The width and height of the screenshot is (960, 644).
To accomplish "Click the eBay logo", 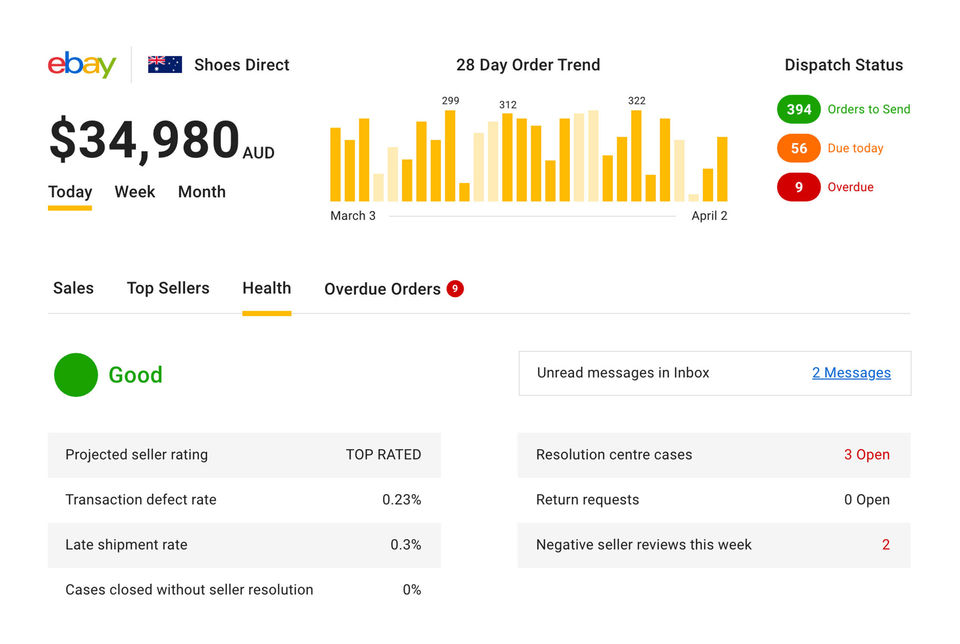I will click(x=82, y=65).
